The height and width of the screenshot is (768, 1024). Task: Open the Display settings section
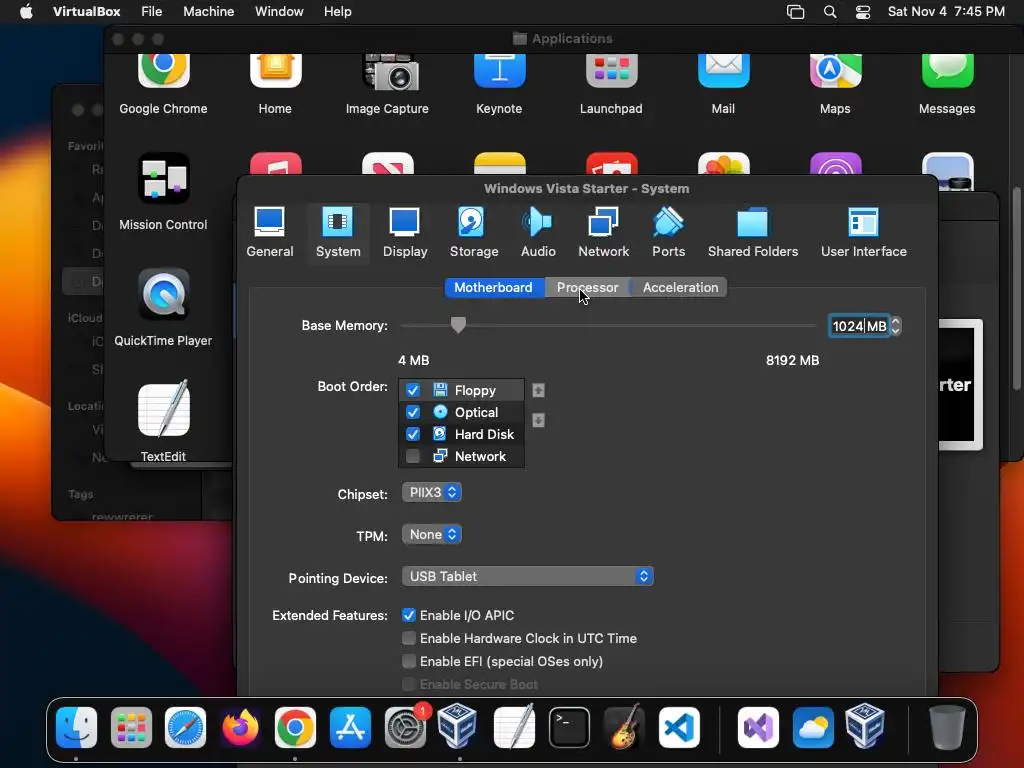[405, 232]
